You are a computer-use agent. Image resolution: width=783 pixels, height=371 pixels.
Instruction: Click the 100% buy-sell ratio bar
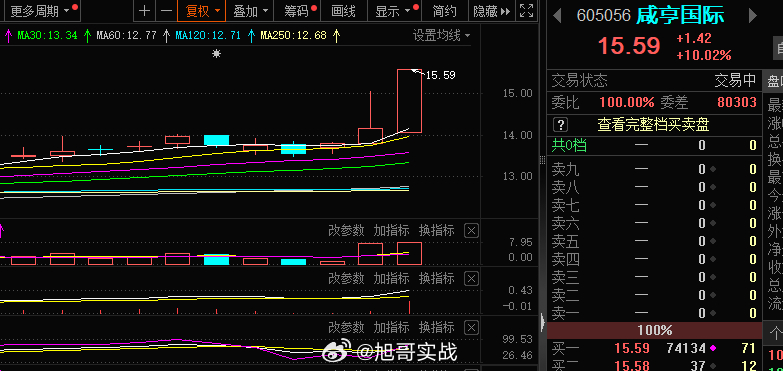click(x=655, y=330)
